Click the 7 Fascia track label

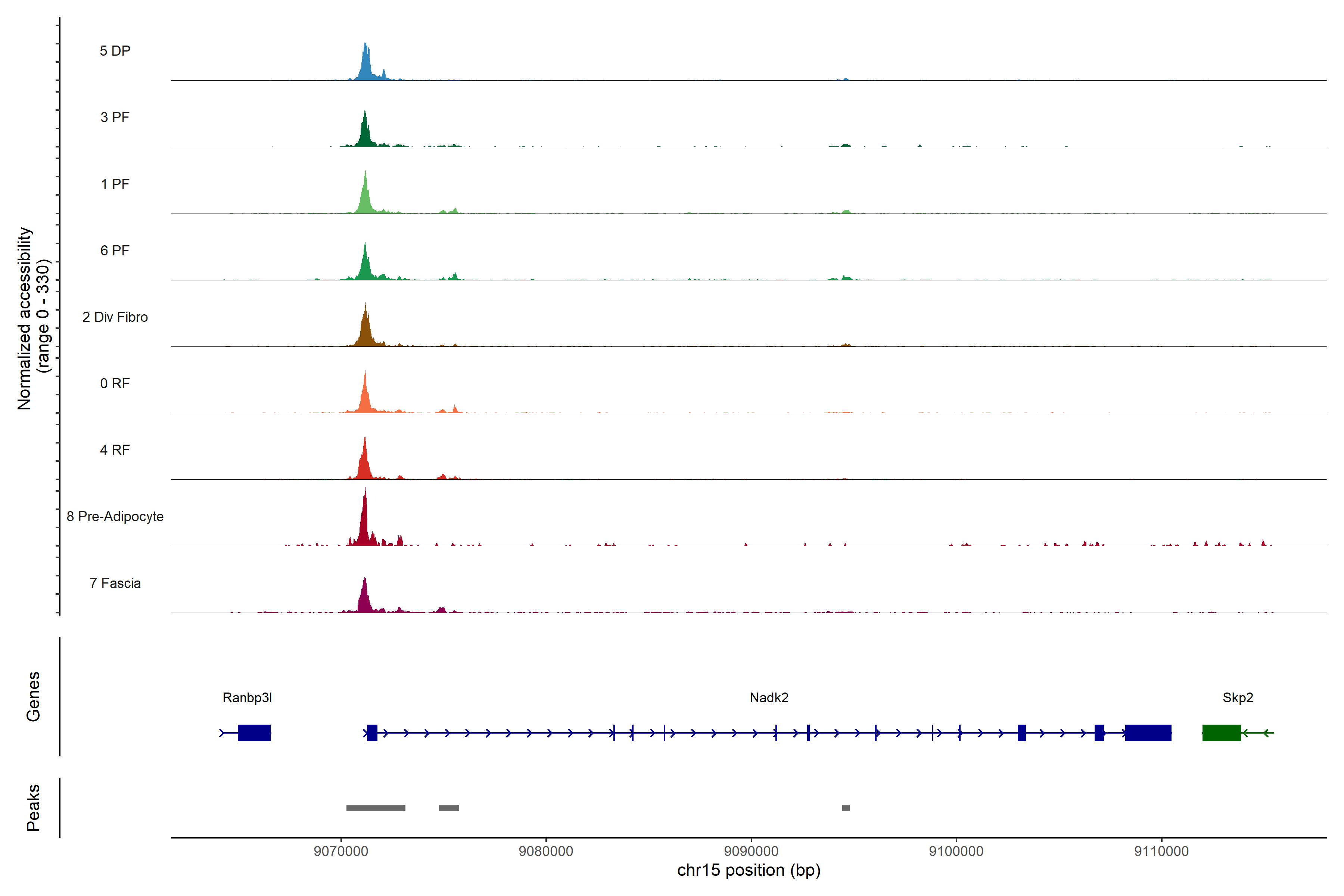point(115,584)
